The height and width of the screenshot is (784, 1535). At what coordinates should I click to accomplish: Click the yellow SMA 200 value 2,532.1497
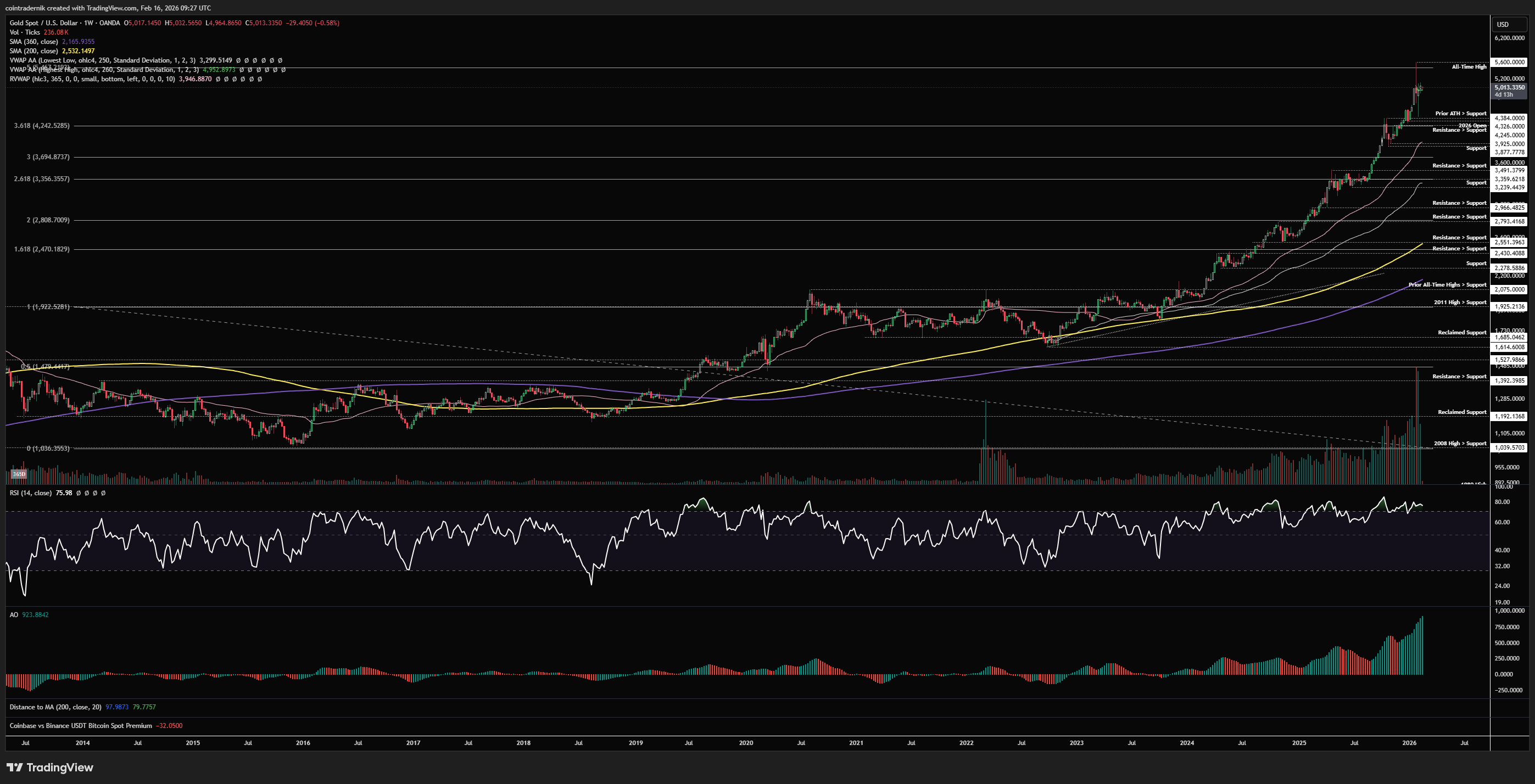pyautogui.click(x=78, y=51)
